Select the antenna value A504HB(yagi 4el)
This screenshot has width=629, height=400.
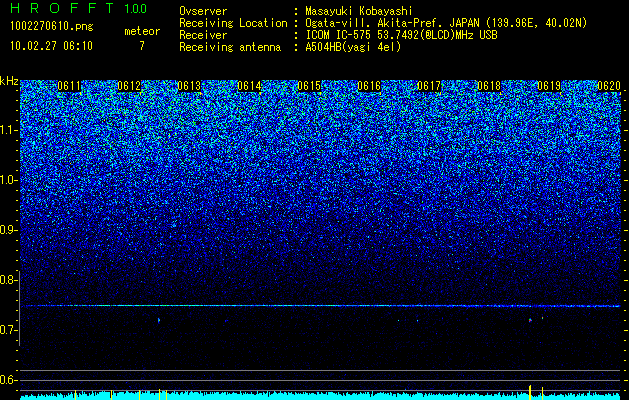[x=353, y=47]
